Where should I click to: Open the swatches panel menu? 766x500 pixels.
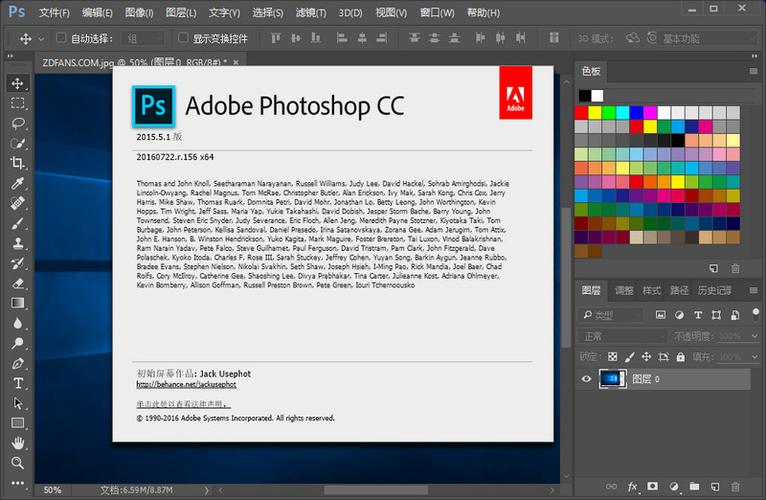[753, 71]
